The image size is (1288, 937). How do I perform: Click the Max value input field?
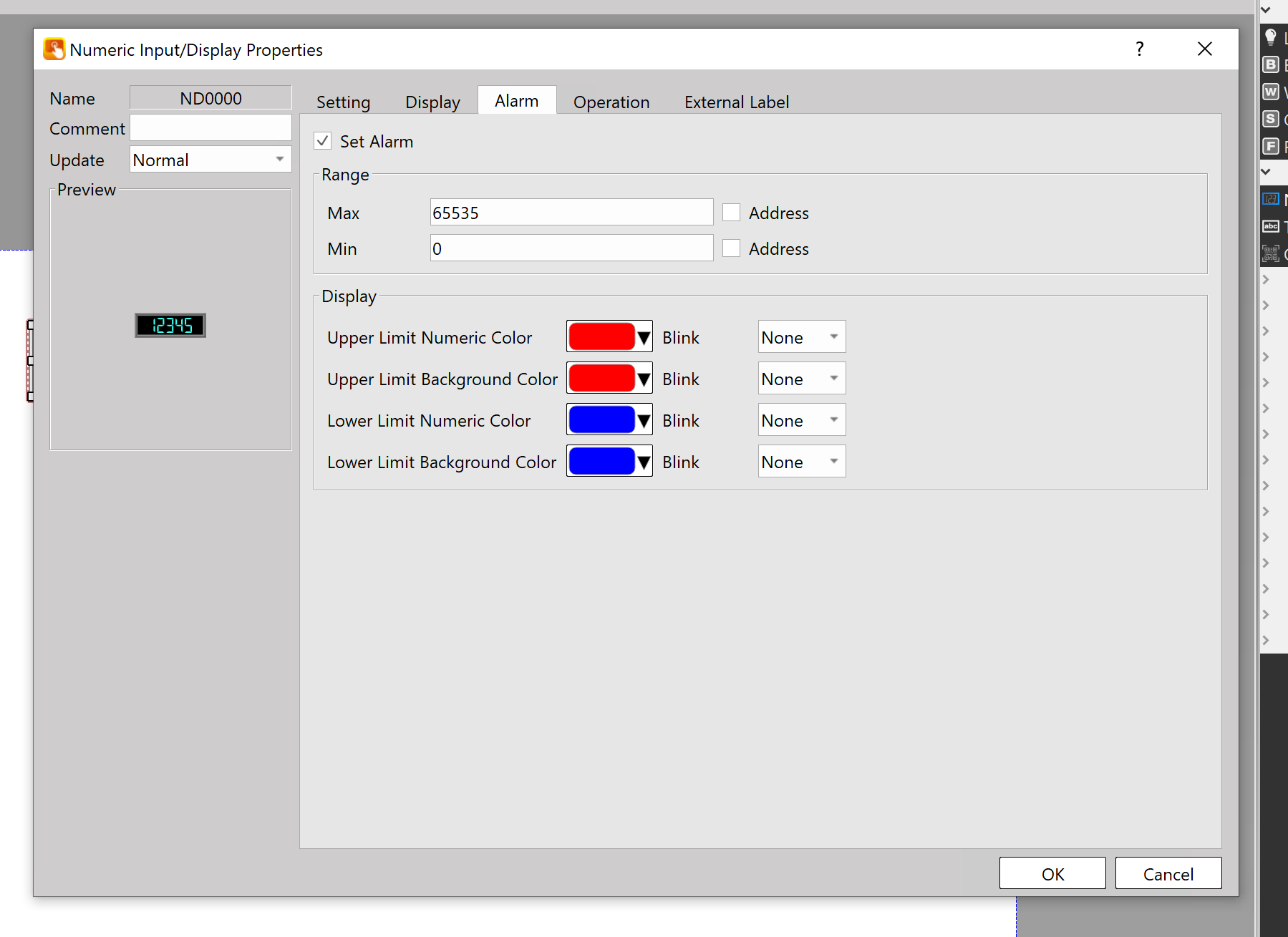571,213
